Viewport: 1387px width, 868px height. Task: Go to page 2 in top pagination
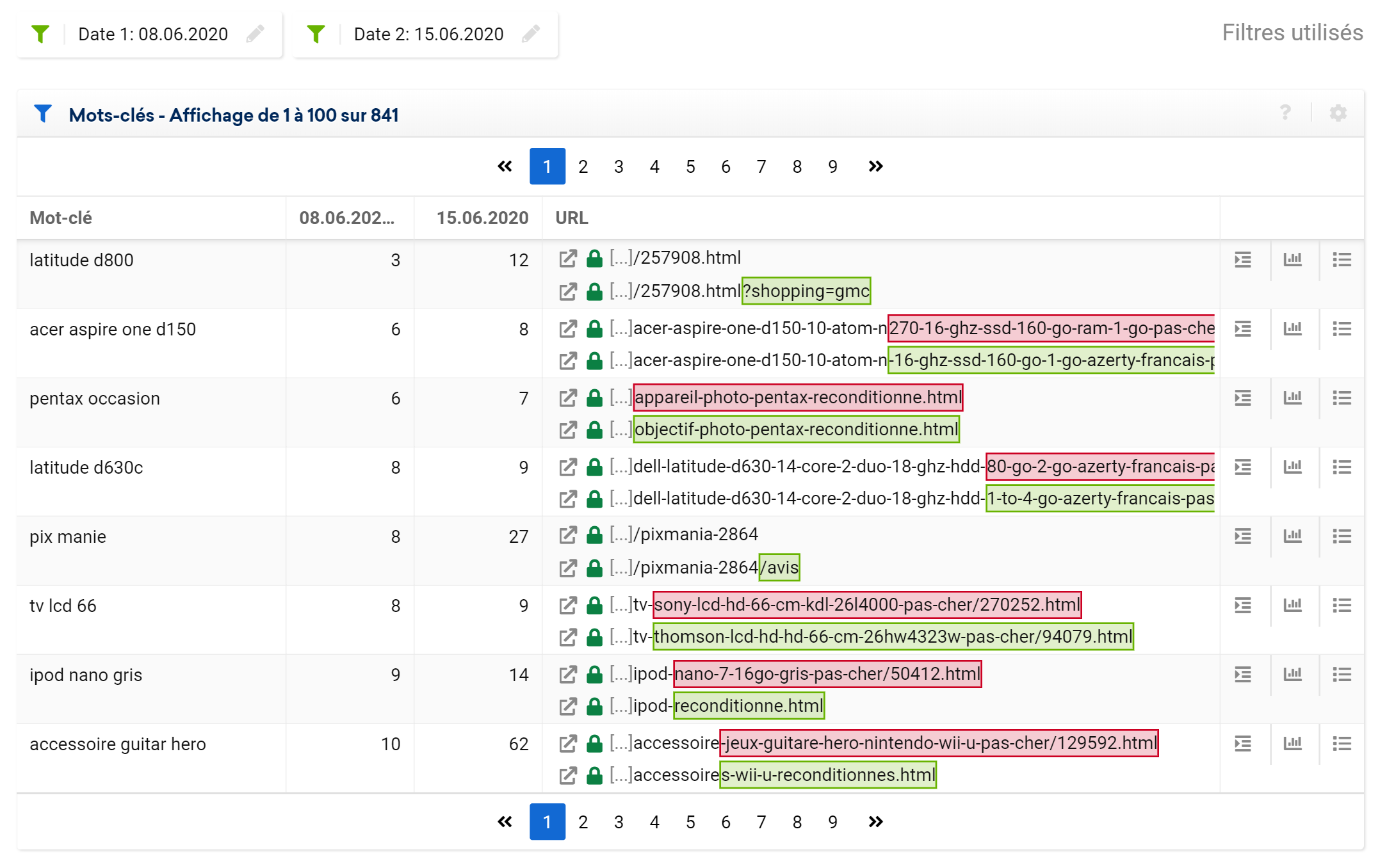[583, 166]
